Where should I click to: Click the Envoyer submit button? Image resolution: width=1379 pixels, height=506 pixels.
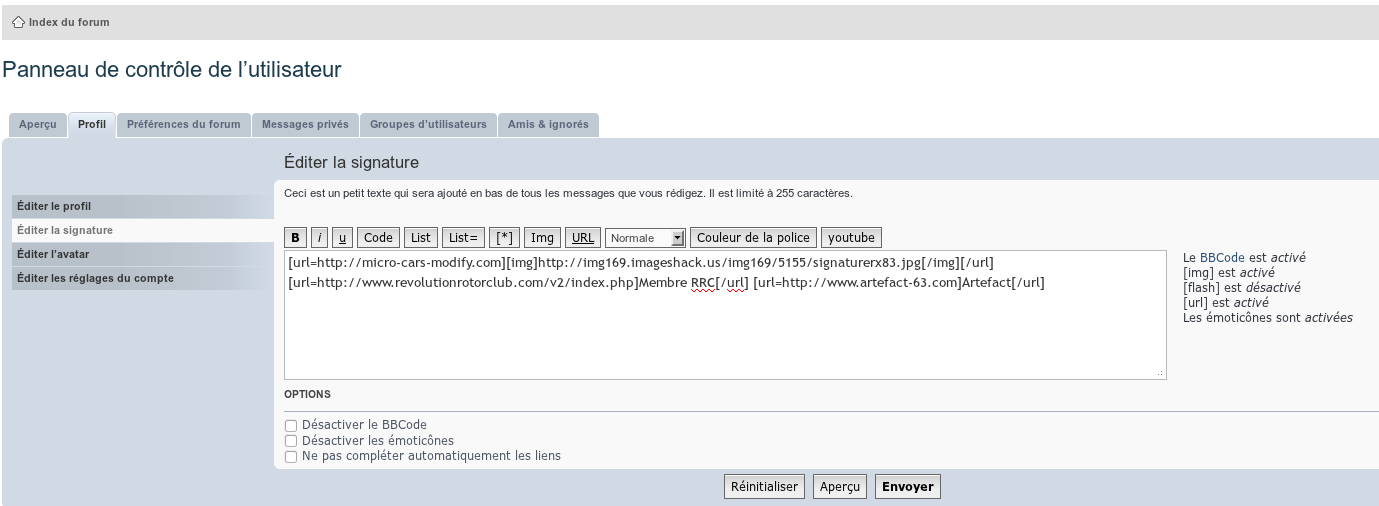907,487
